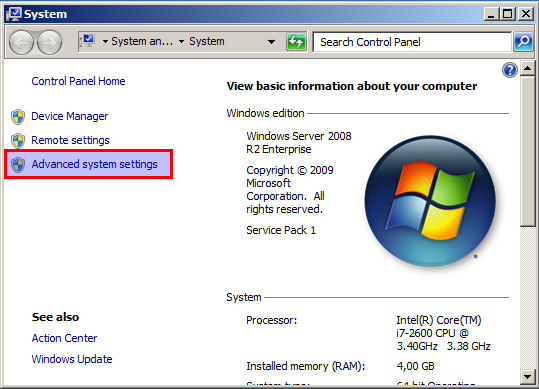Click the 'Copyright © 2009 Microsoft' text
This screenshot has height=389, width=539.
click(290, 177)
